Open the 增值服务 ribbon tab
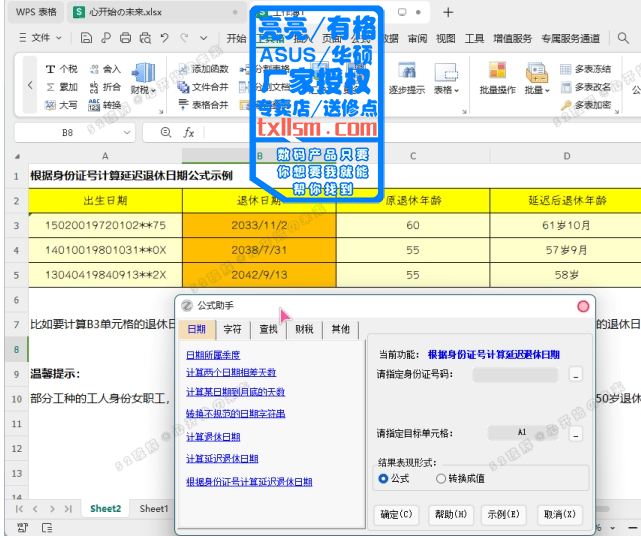 click(x=513, y=38)
